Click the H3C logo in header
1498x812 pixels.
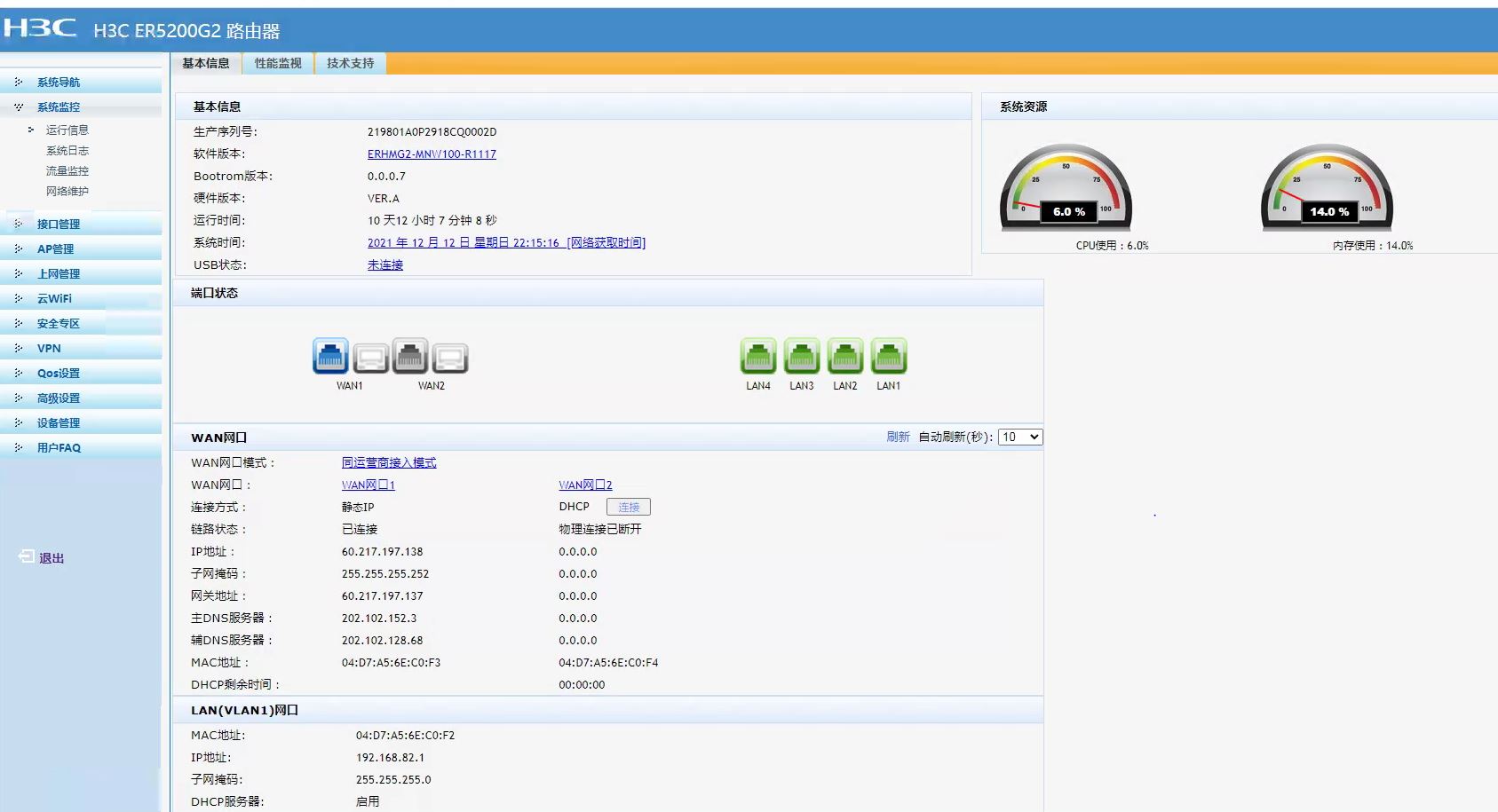click(40, 28)
